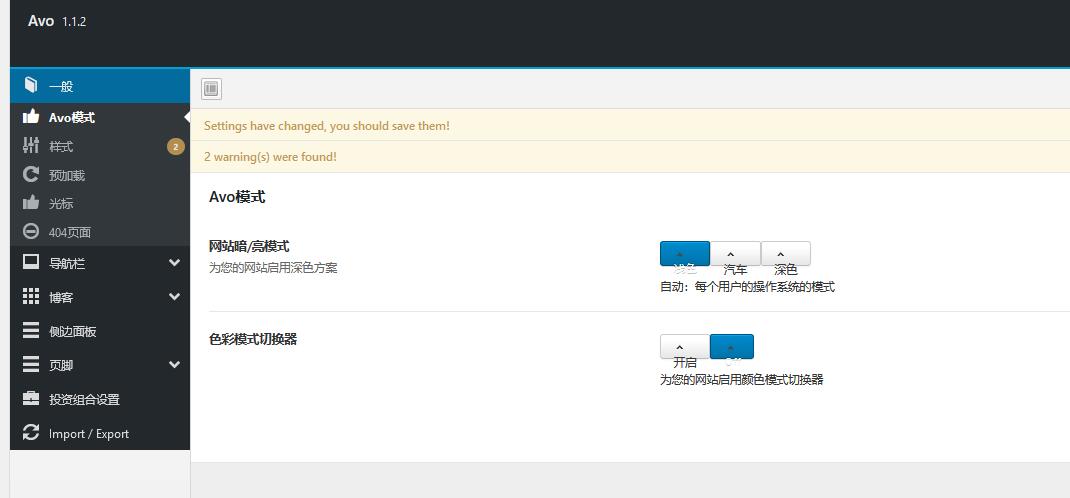This screenshot has height=498, width=1070.
Task: Expand the 导航栏 section chevron
Action: pos(174,263)
